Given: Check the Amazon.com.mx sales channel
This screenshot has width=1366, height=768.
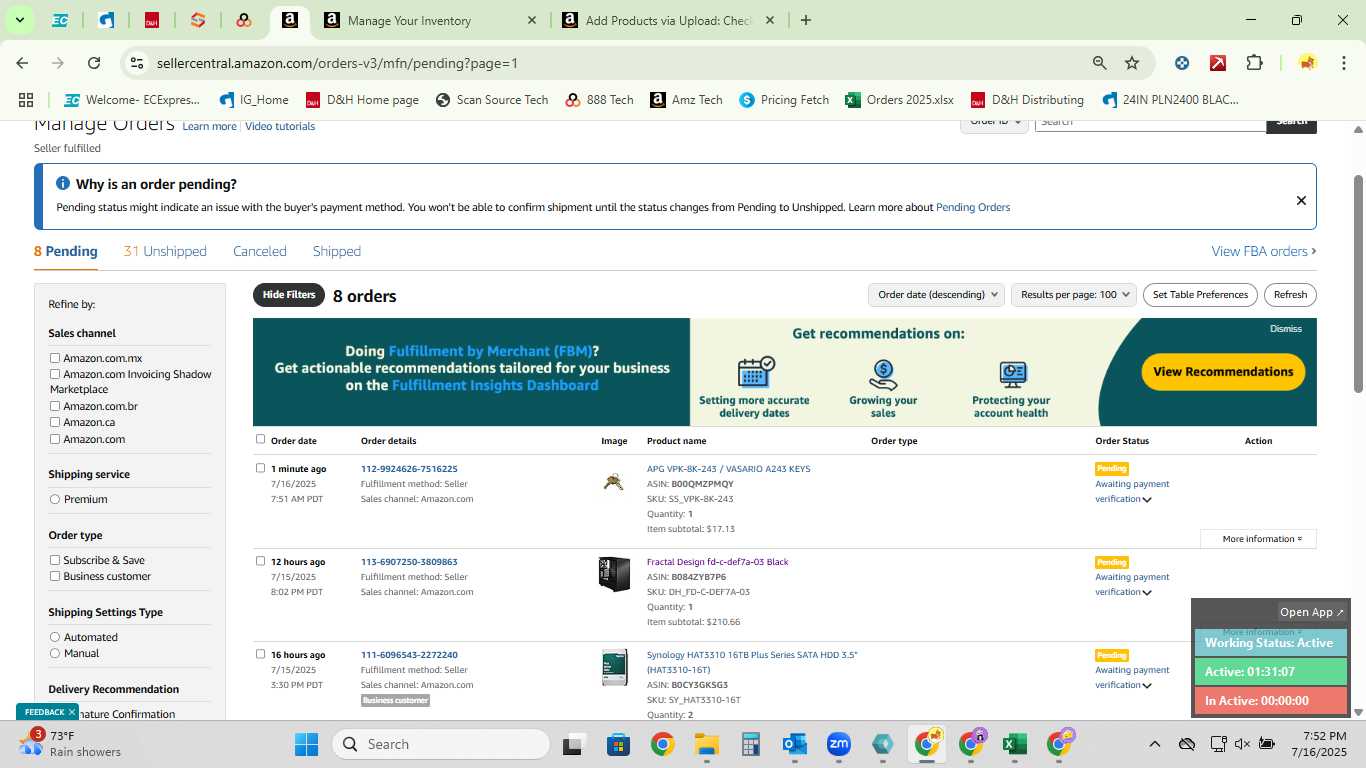Looking at the screenshot, I should tap(55, 358).
